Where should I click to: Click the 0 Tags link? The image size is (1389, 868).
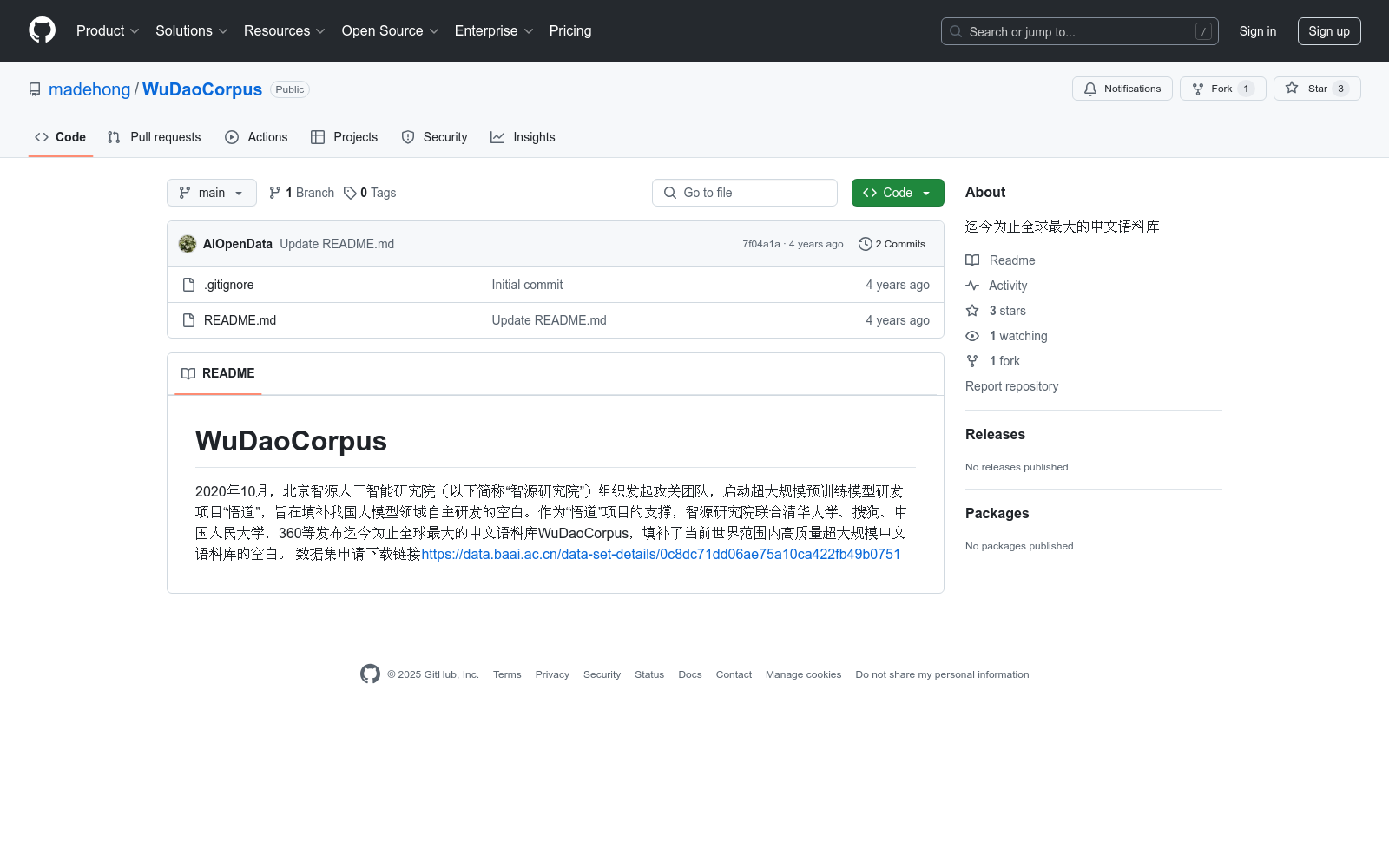pos(370,193)
